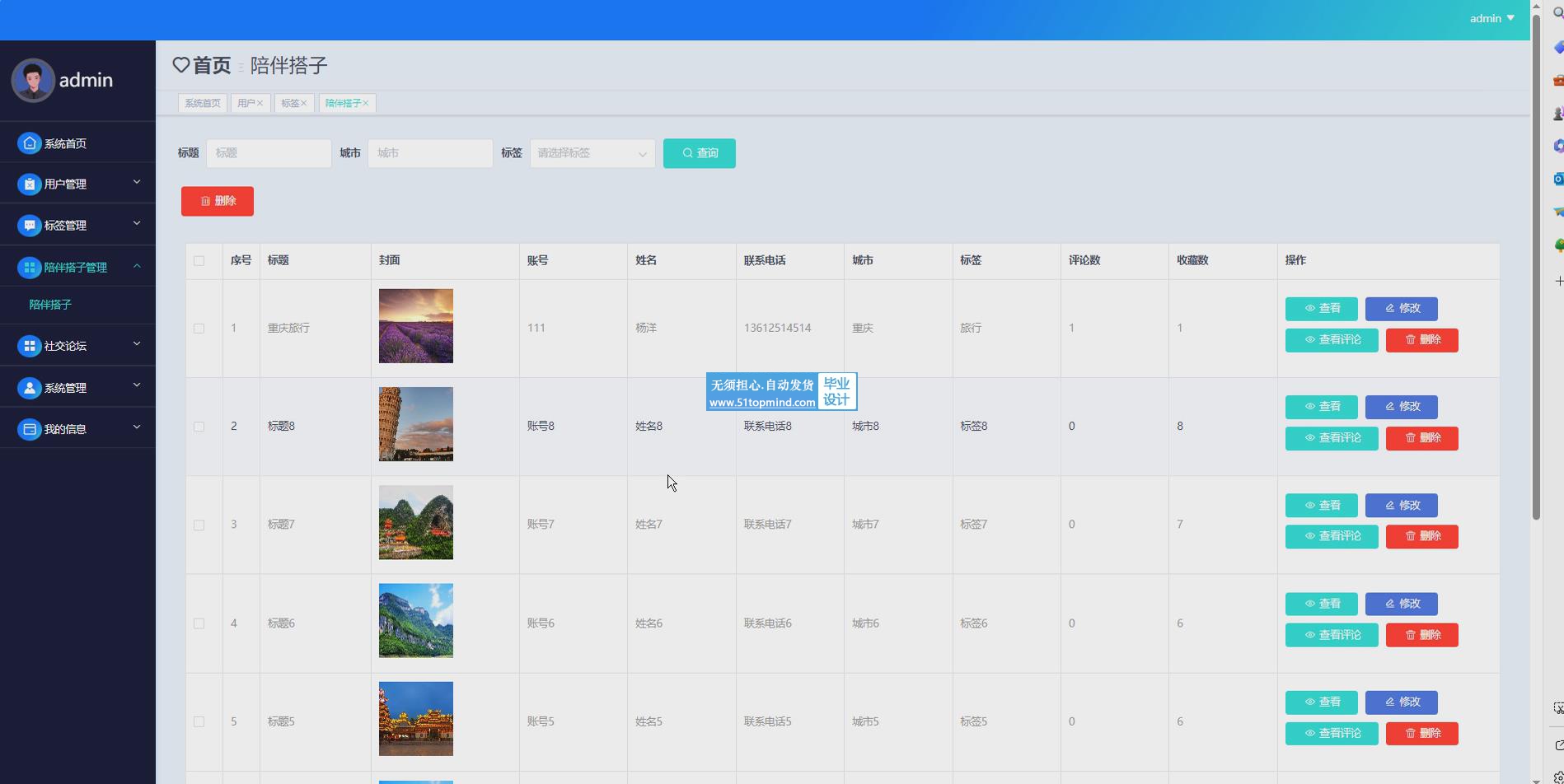Click 查看评论 for the 标题8 row
1564x784 pixels.
(1331, 438)
